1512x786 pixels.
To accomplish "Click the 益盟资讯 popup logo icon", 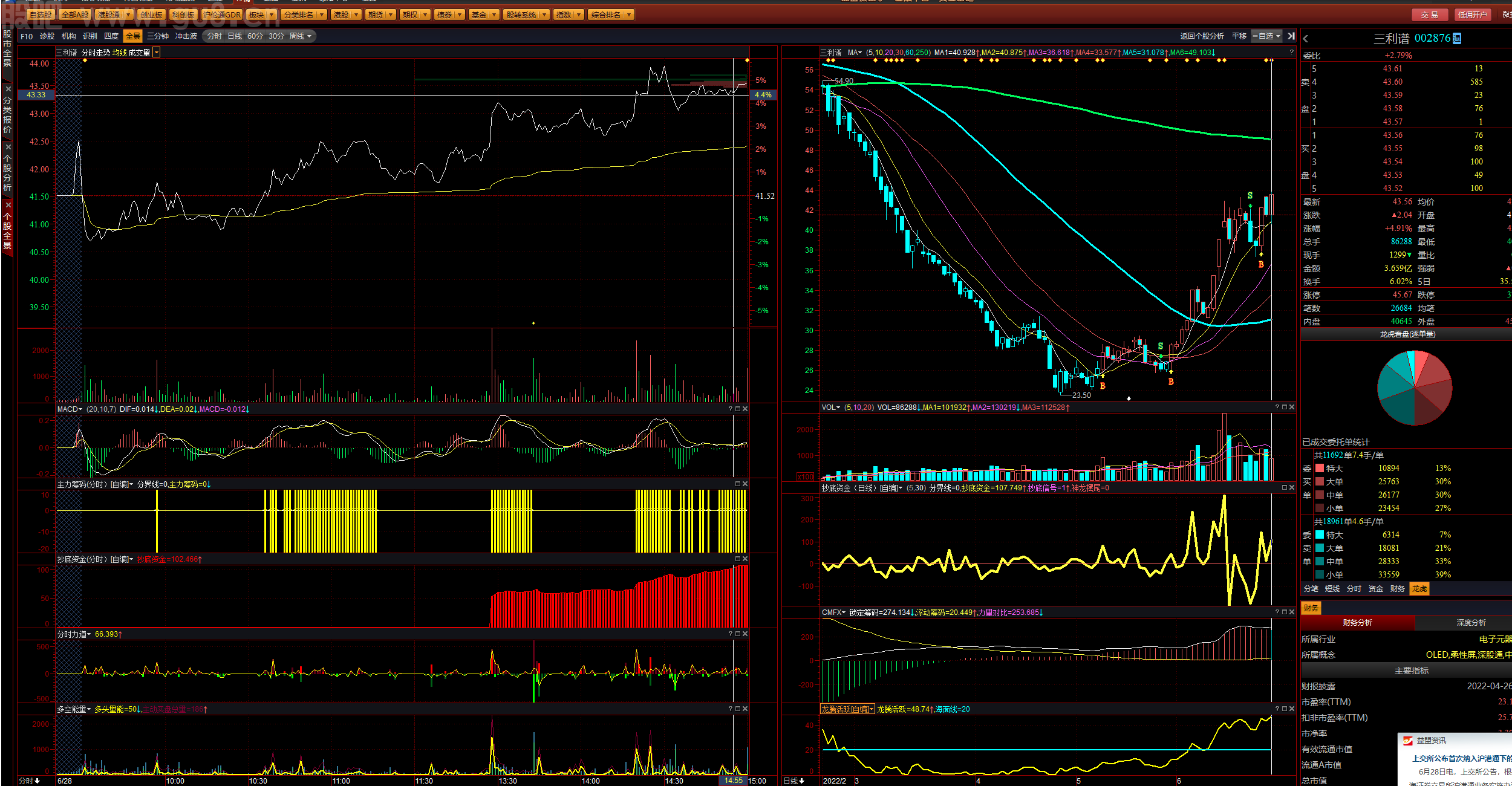I will (x=1408, y=741).
